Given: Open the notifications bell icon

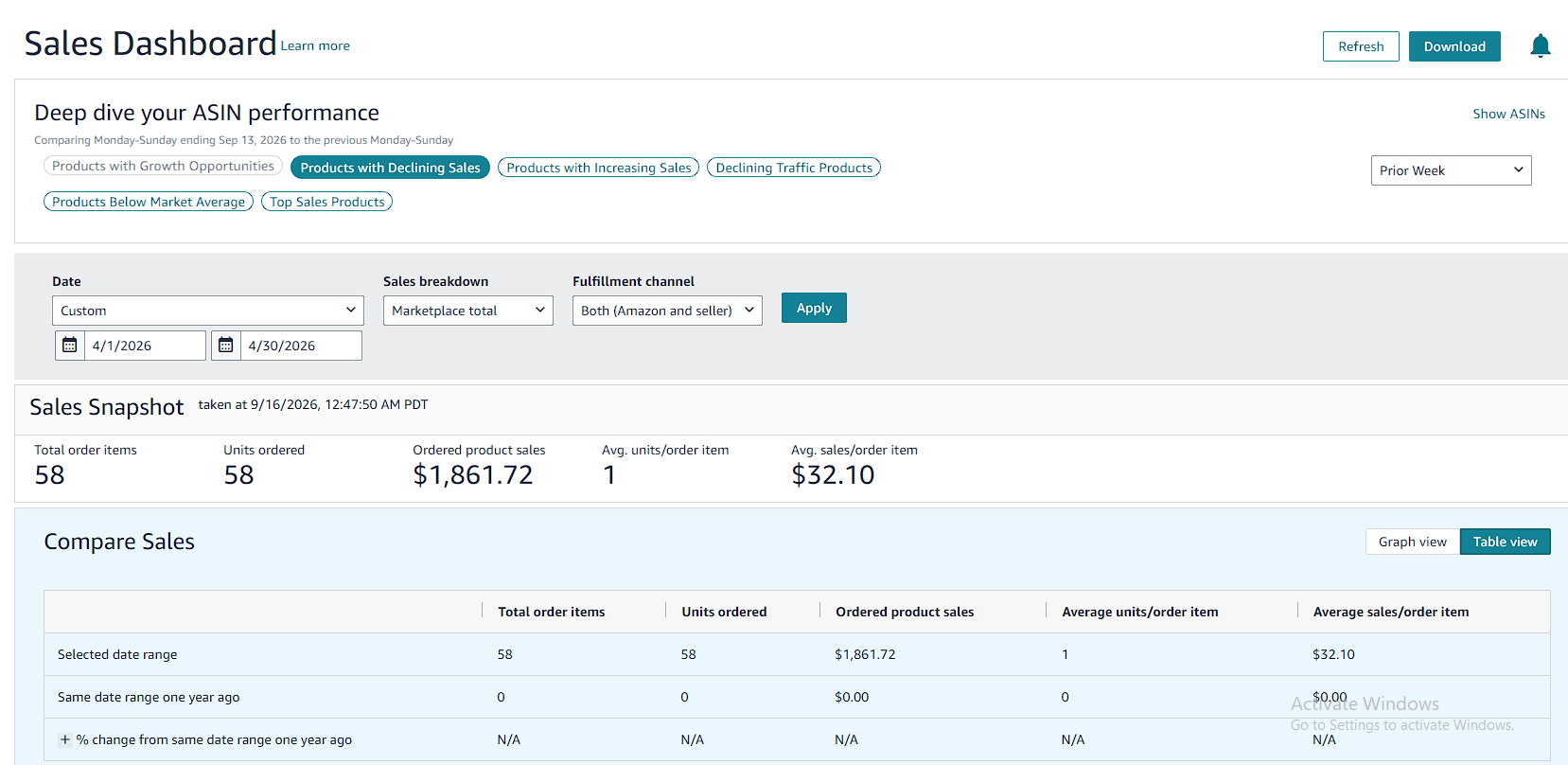Looking at the screenshot, I should (x=1540, y=46).
